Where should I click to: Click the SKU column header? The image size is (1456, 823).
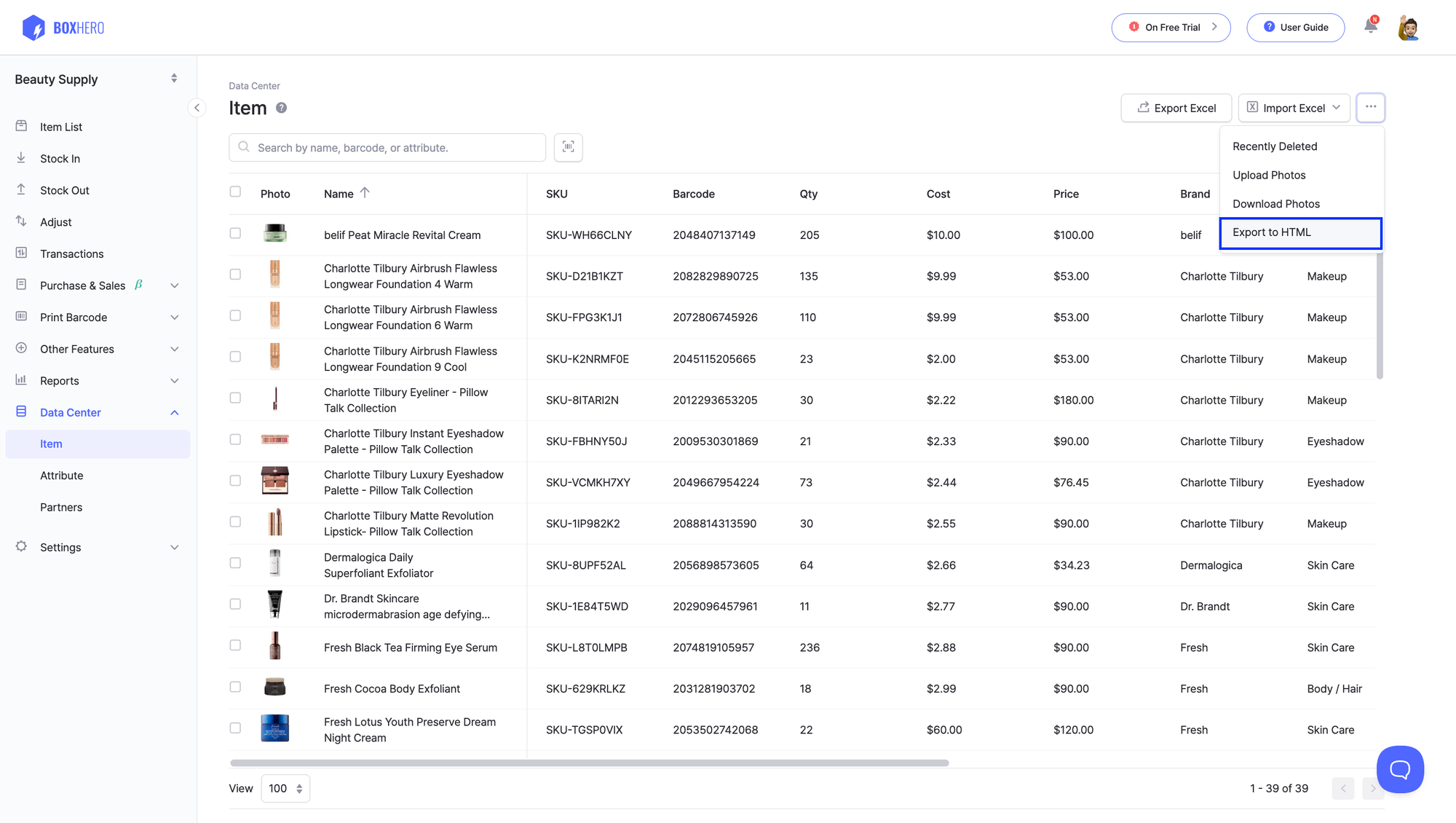(557, 194)
